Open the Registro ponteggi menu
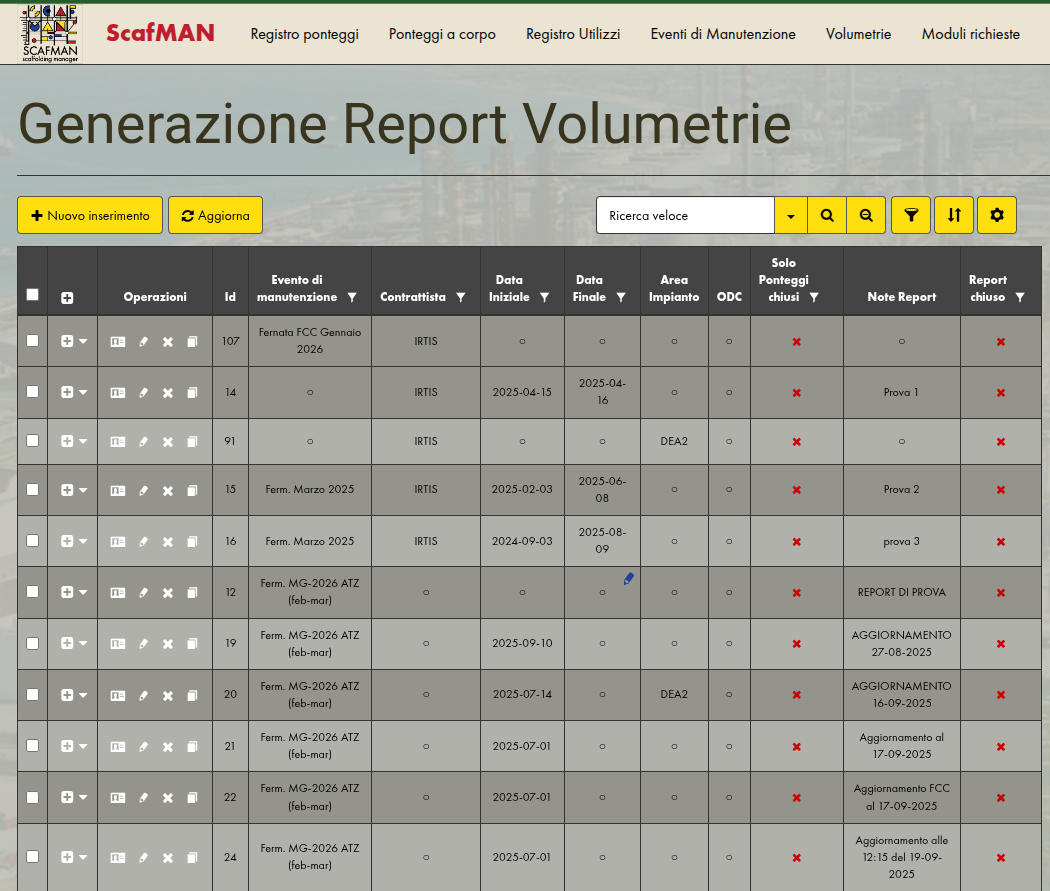 305,34
